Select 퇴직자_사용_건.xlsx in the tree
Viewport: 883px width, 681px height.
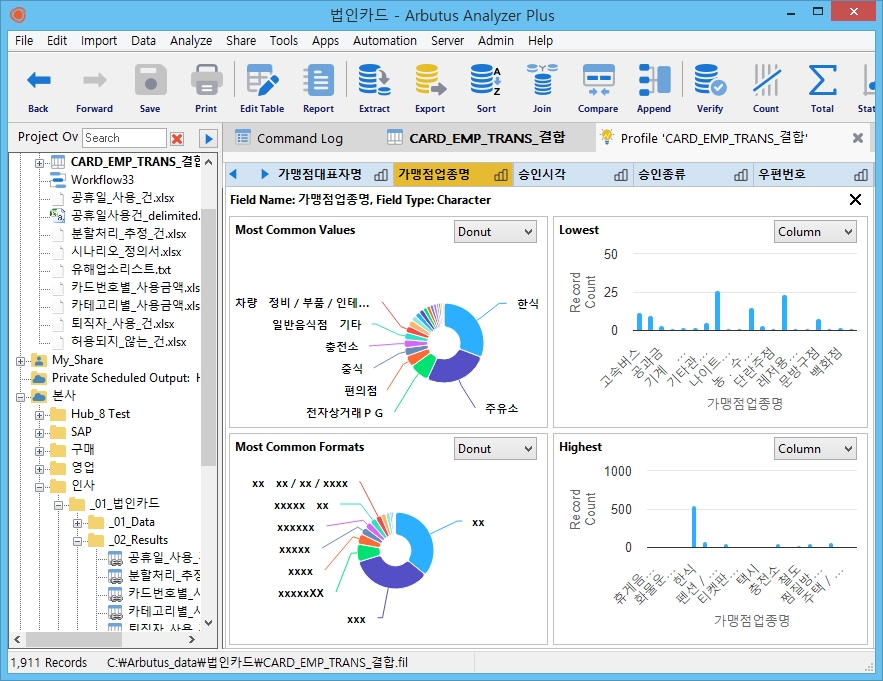point(123,324)
